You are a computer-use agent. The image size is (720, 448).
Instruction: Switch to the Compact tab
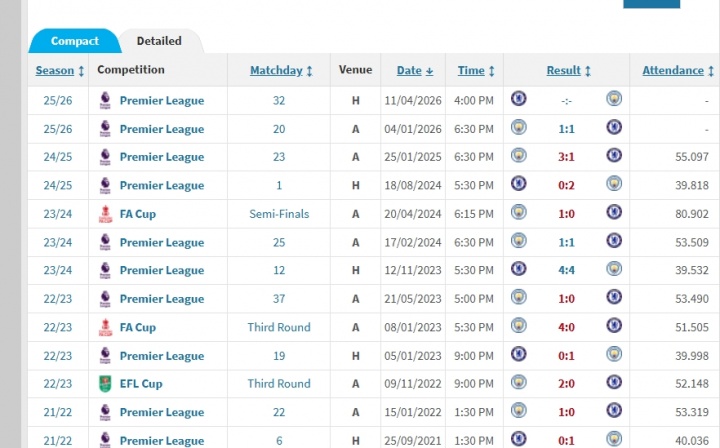pyautogui.click(x=75, y=41)
